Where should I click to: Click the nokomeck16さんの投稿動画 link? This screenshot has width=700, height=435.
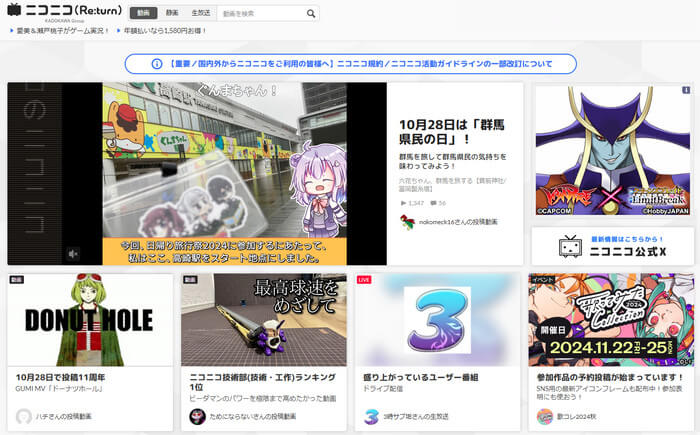point(458,222)
